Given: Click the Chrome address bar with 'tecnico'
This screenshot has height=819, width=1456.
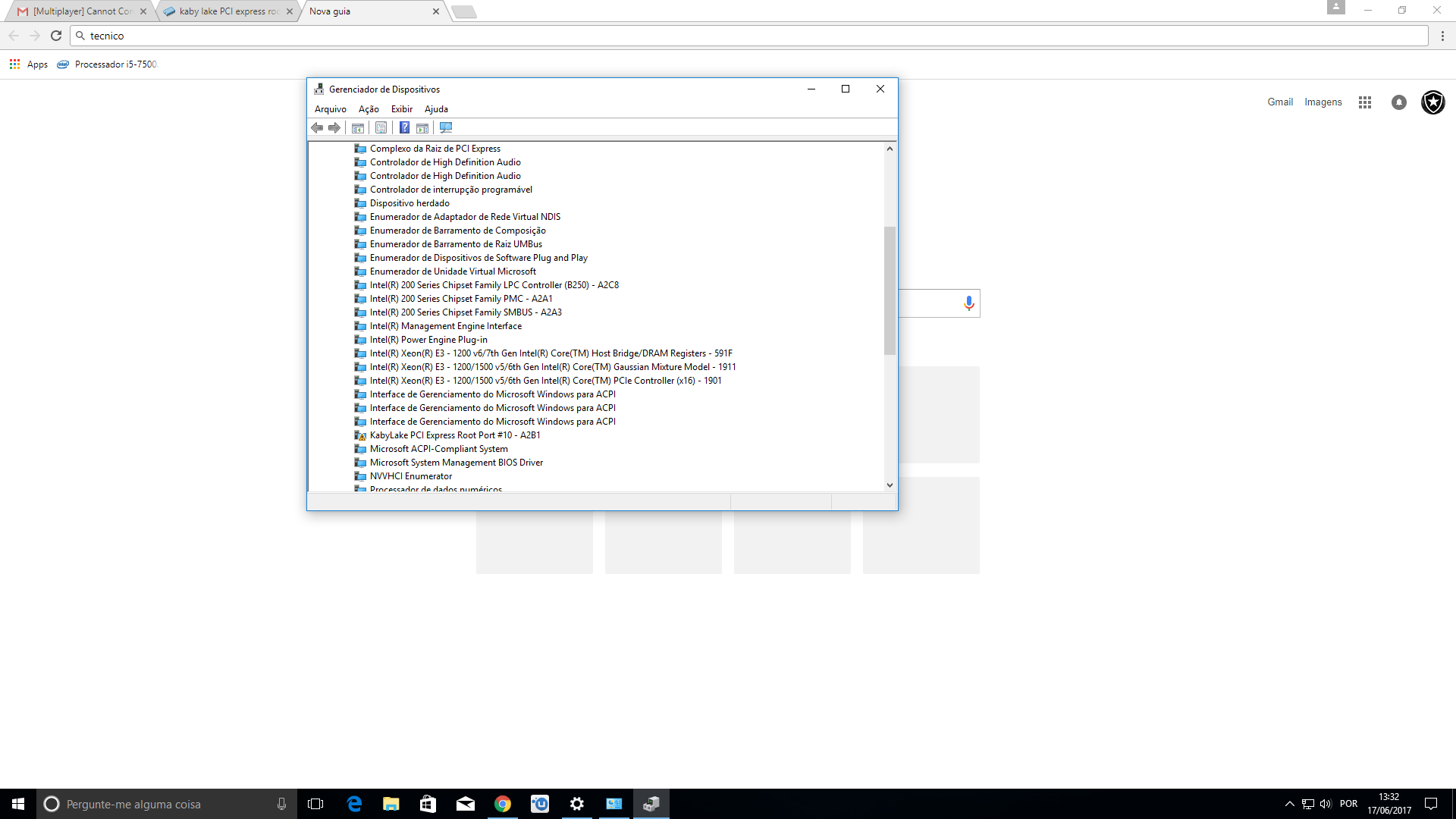Looking at the screenshot, I should (x=749, y=36).
